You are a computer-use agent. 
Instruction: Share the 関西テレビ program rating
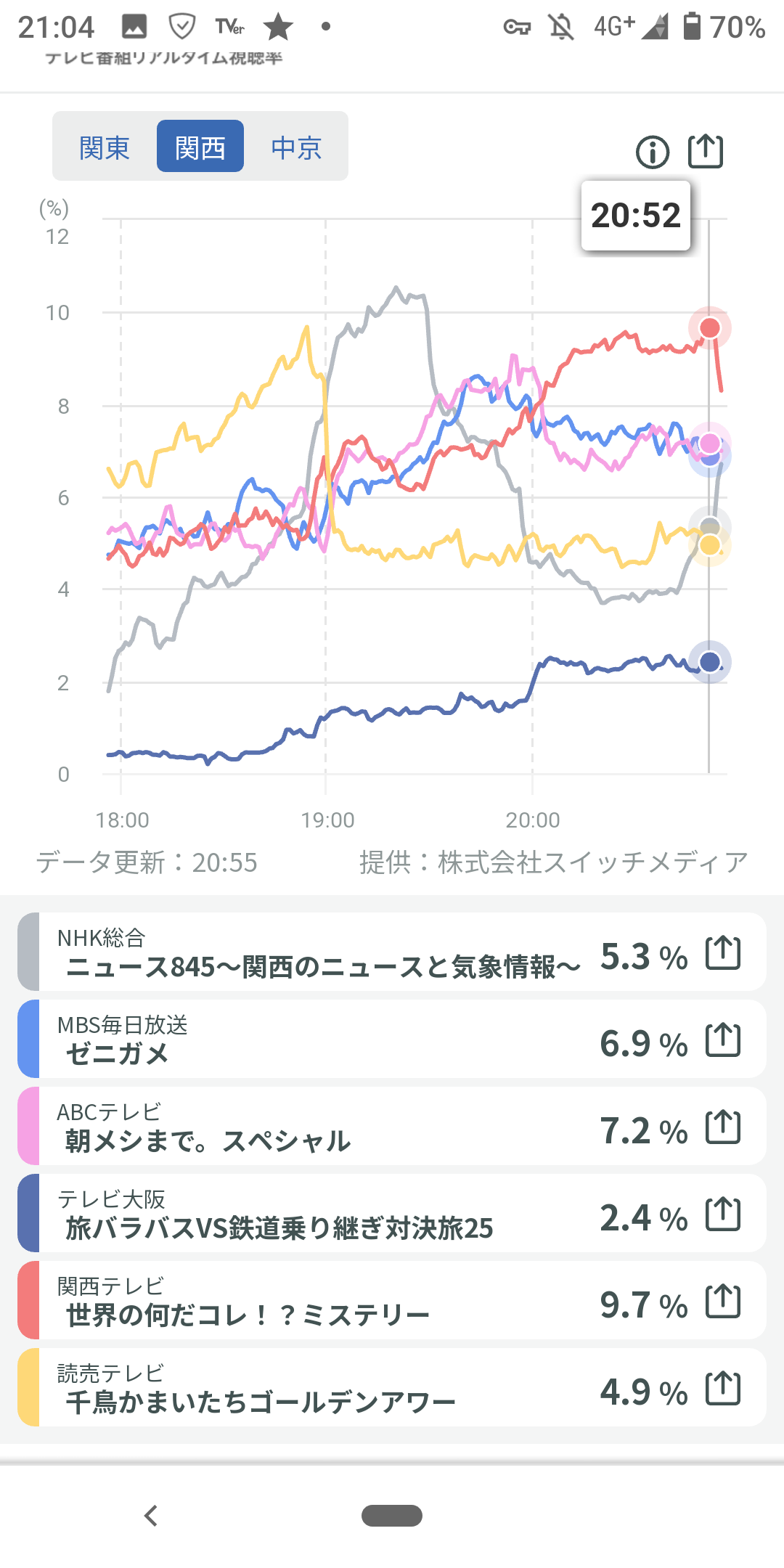[723, 1301]
